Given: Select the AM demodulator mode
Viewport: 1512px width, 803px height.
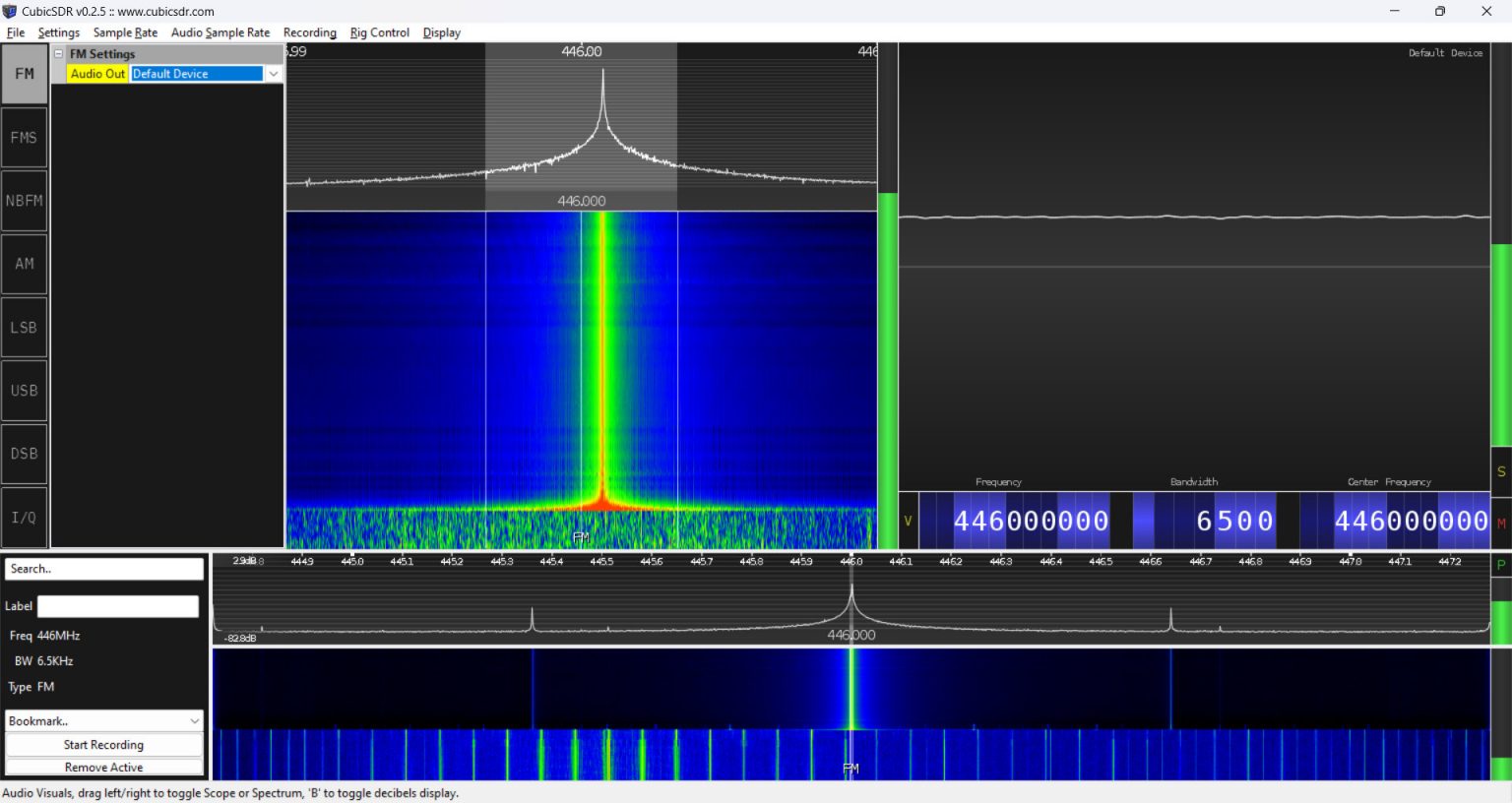Looking at the screenshot, I should click(25, 264).
